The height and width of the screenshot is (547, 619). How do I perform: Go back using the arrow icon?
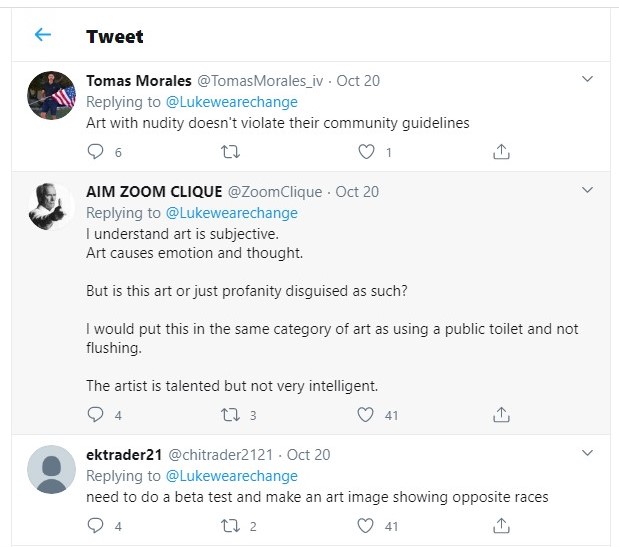(x=42, y=36)
